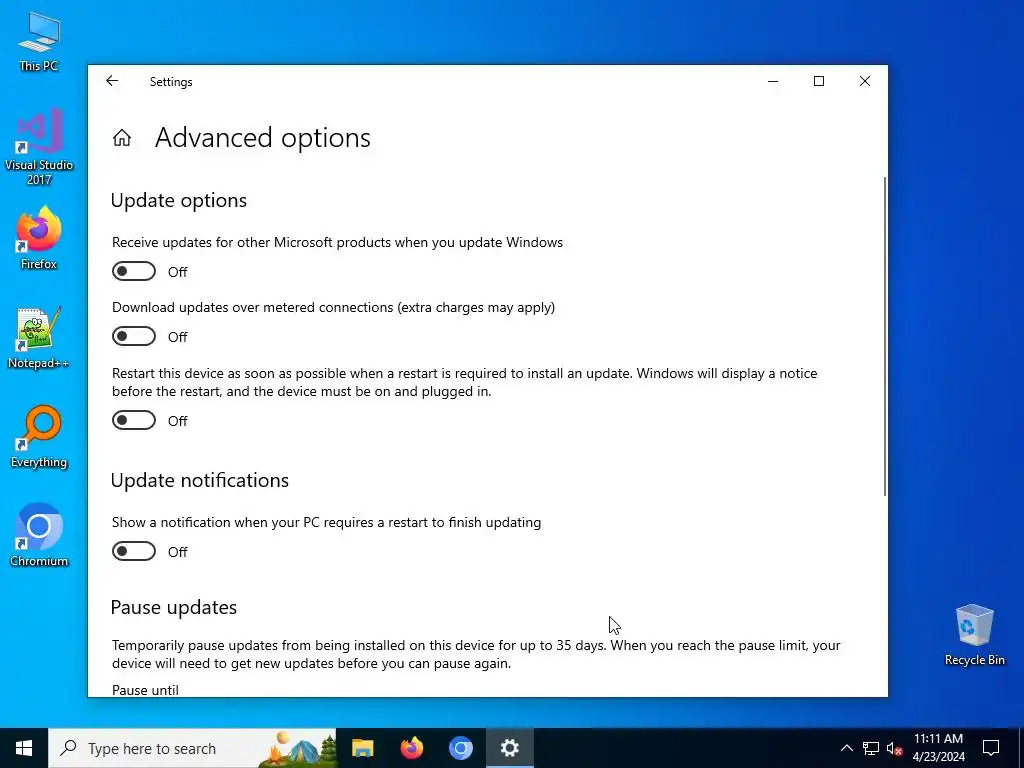The height and width of the screenshot is (768, 1024).
Task: Open File Explorer from the taskbar
Action: pos(362,748)
